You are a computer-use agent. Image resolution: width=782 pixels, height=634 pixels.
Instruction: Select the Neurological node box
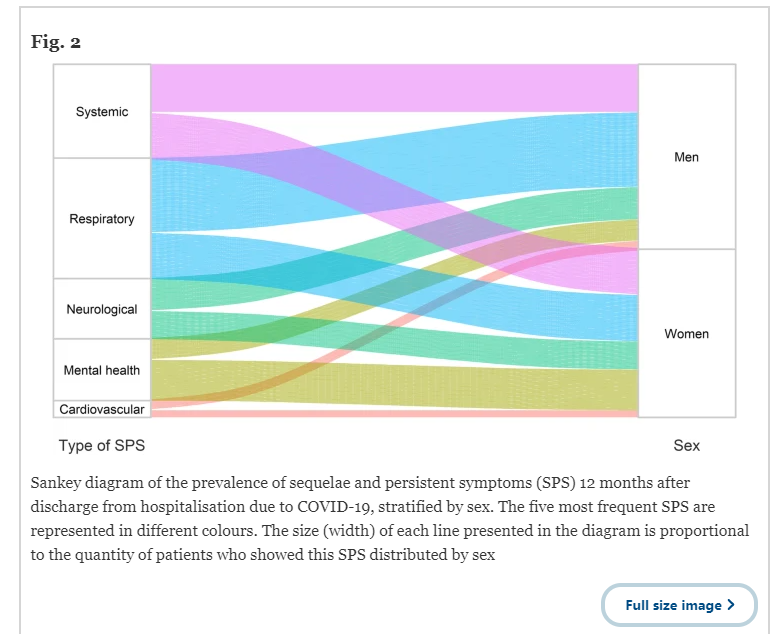pyautogui.click(x=102, y=309)
